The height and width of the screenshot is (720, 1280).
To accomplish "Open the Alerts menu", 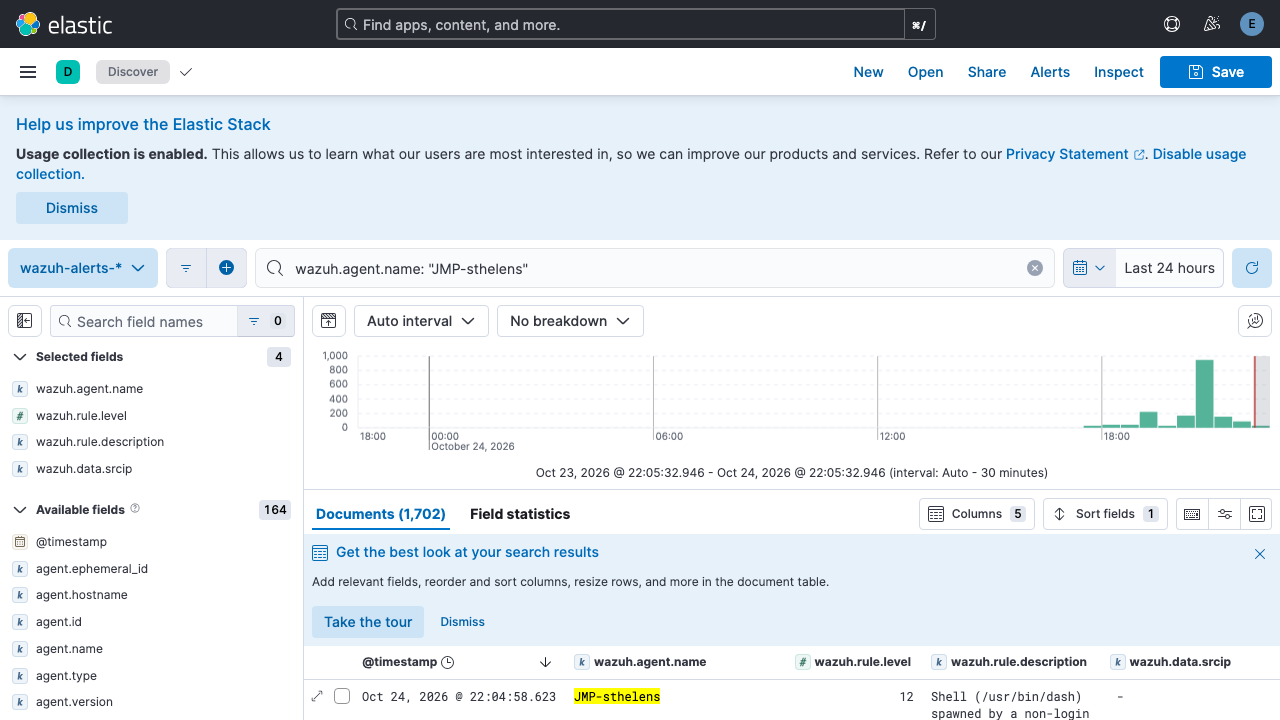I will [1050, 72].
